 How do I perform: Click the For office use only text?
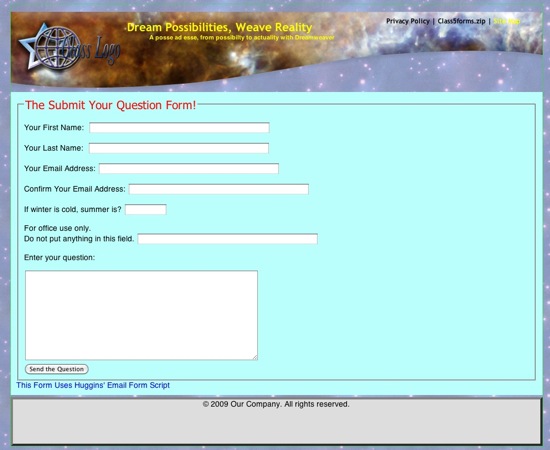point(57,228)
